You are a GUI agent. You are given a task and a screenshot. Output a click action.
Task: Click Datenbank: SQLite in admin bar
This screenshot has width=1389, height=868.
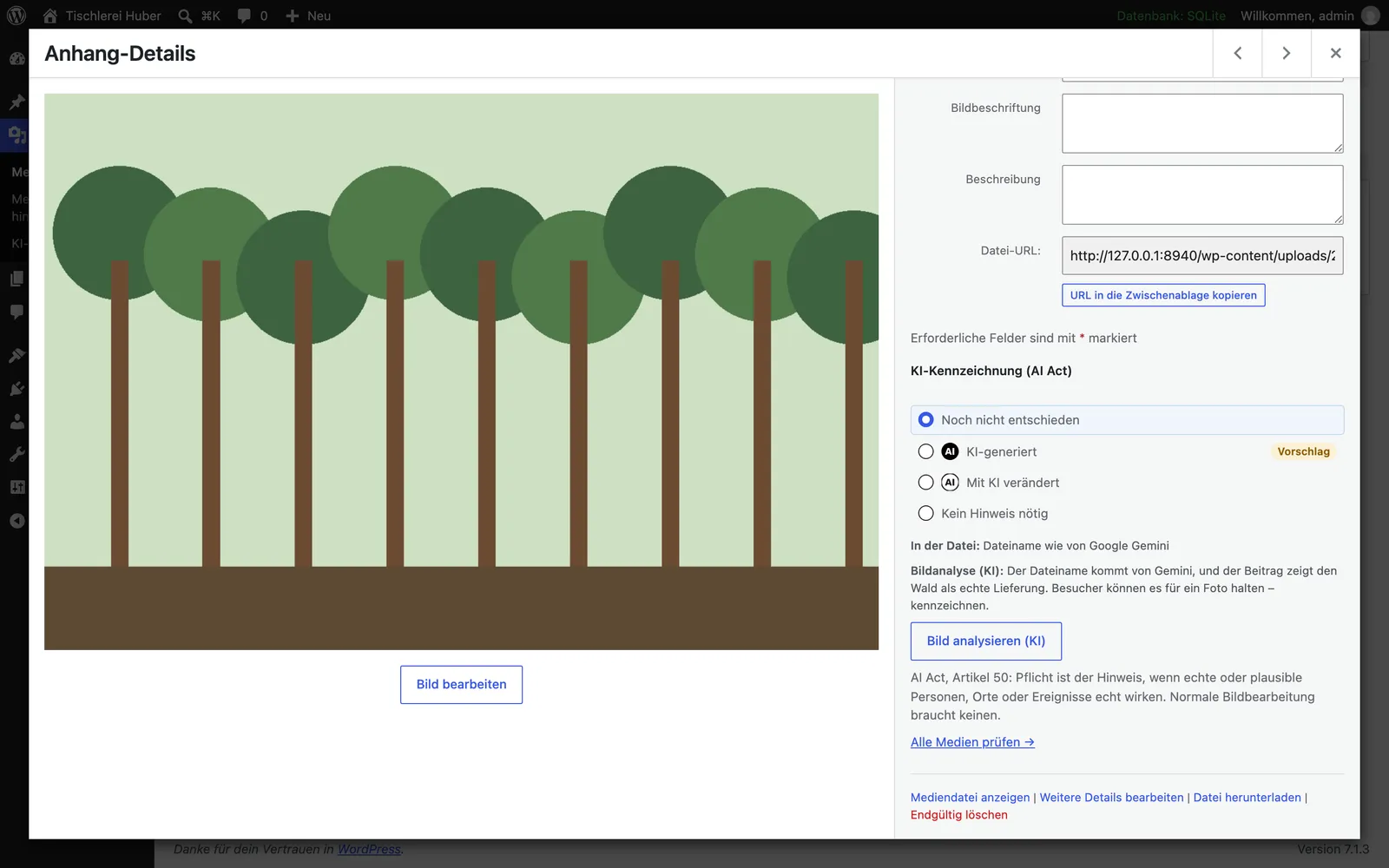pyautogui.click(x=1171, y=16)
